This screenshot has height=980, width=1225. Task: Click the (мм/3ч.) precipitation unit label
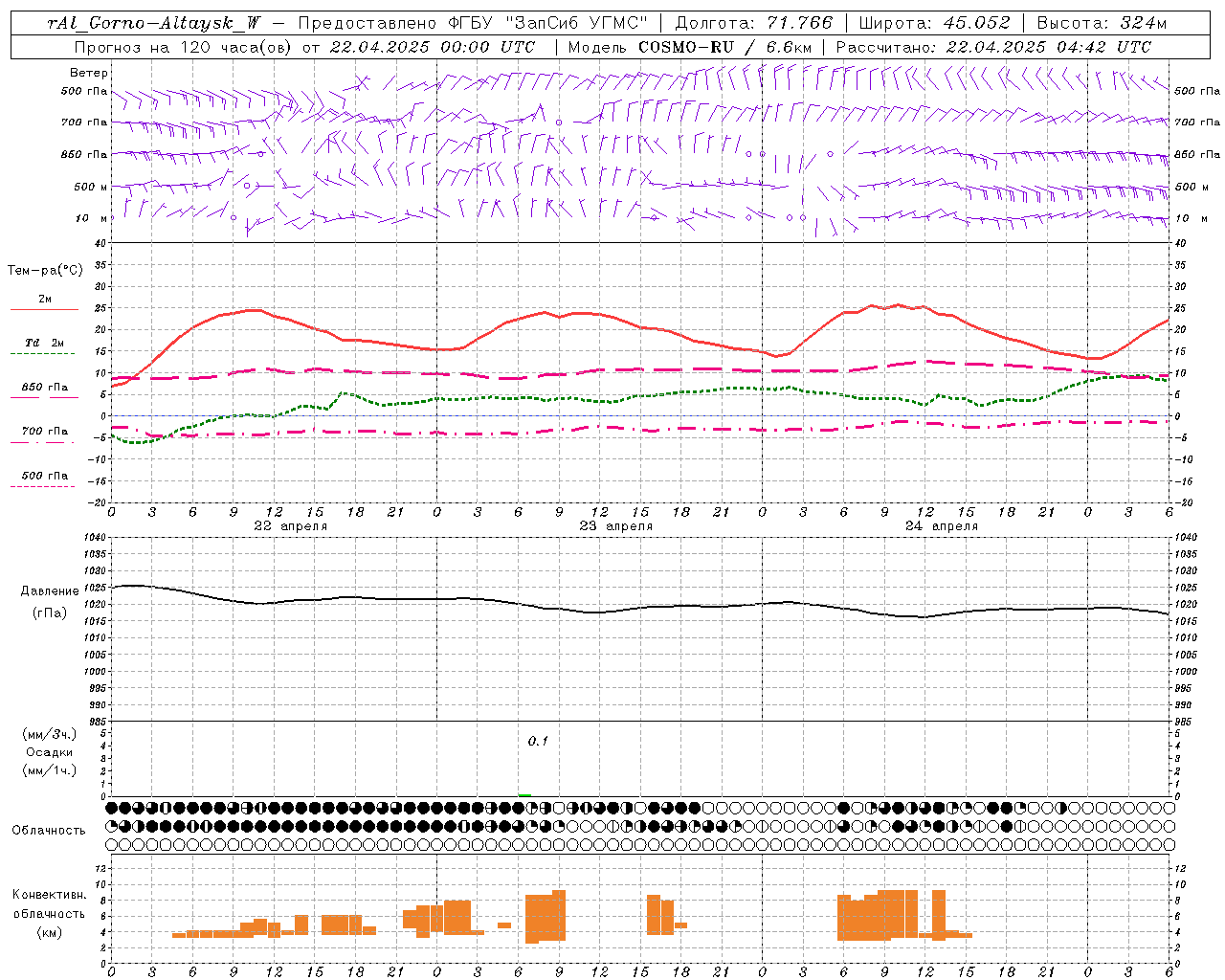point(50,734)
